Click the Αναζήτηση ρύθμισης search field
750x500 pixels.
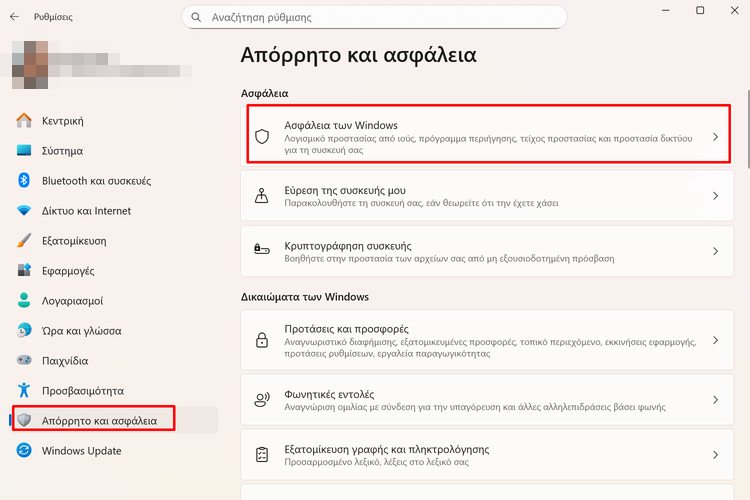point(380,17)
